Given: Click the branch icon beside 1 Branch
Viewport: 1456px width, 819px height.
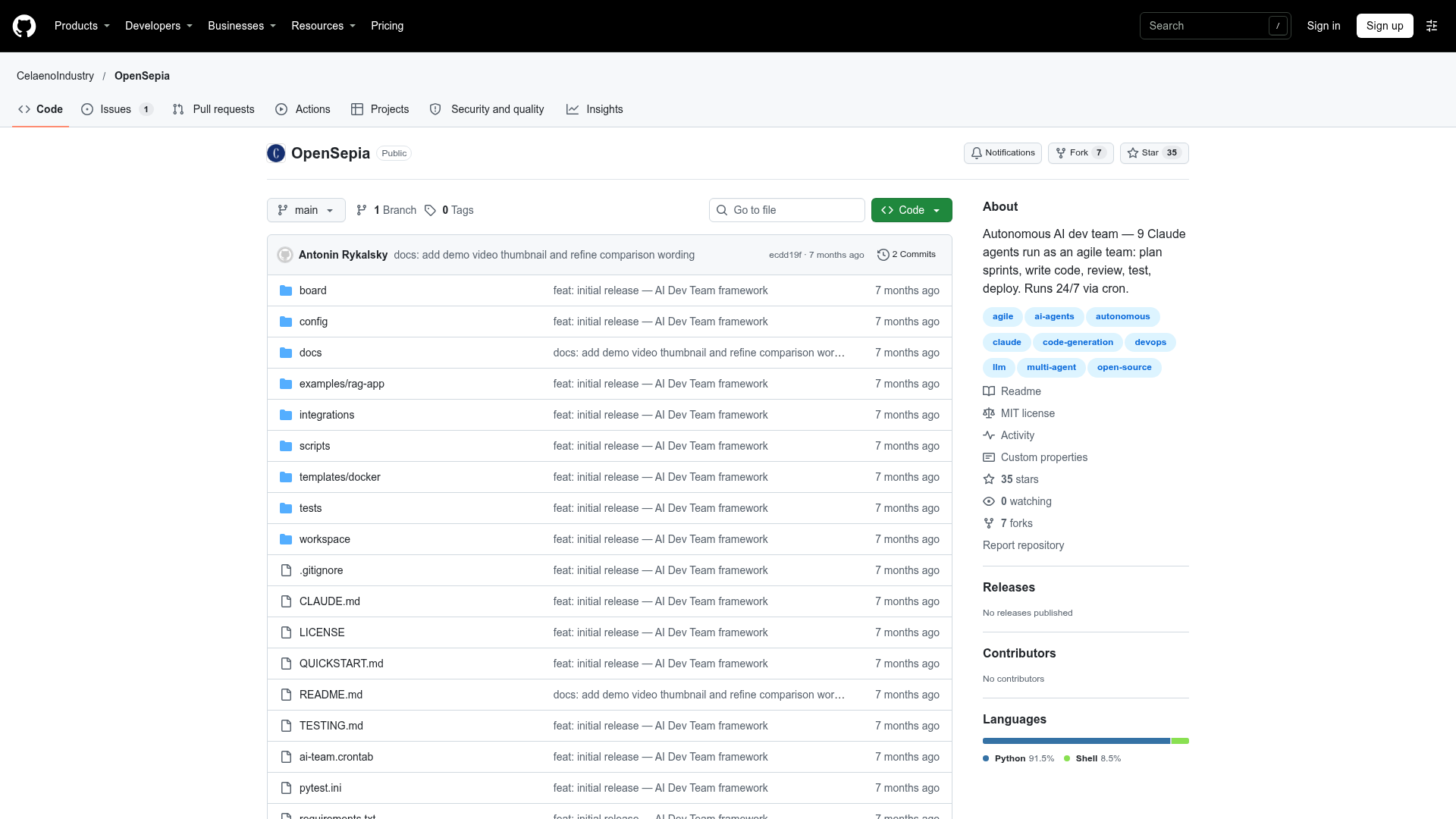Looking at the screenshot, I should click(x=362, y=210).
